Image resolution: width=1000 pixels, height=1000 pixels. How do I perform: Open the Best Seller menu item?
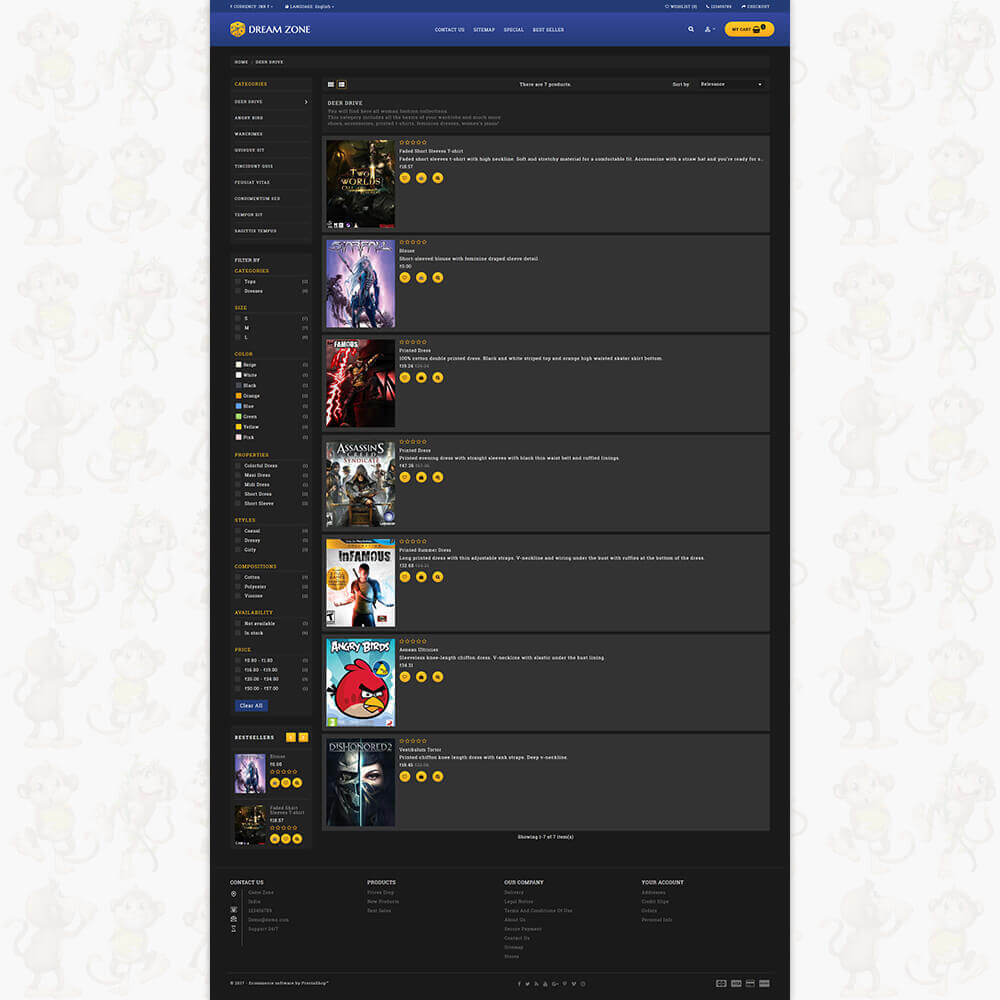(548, 29)
